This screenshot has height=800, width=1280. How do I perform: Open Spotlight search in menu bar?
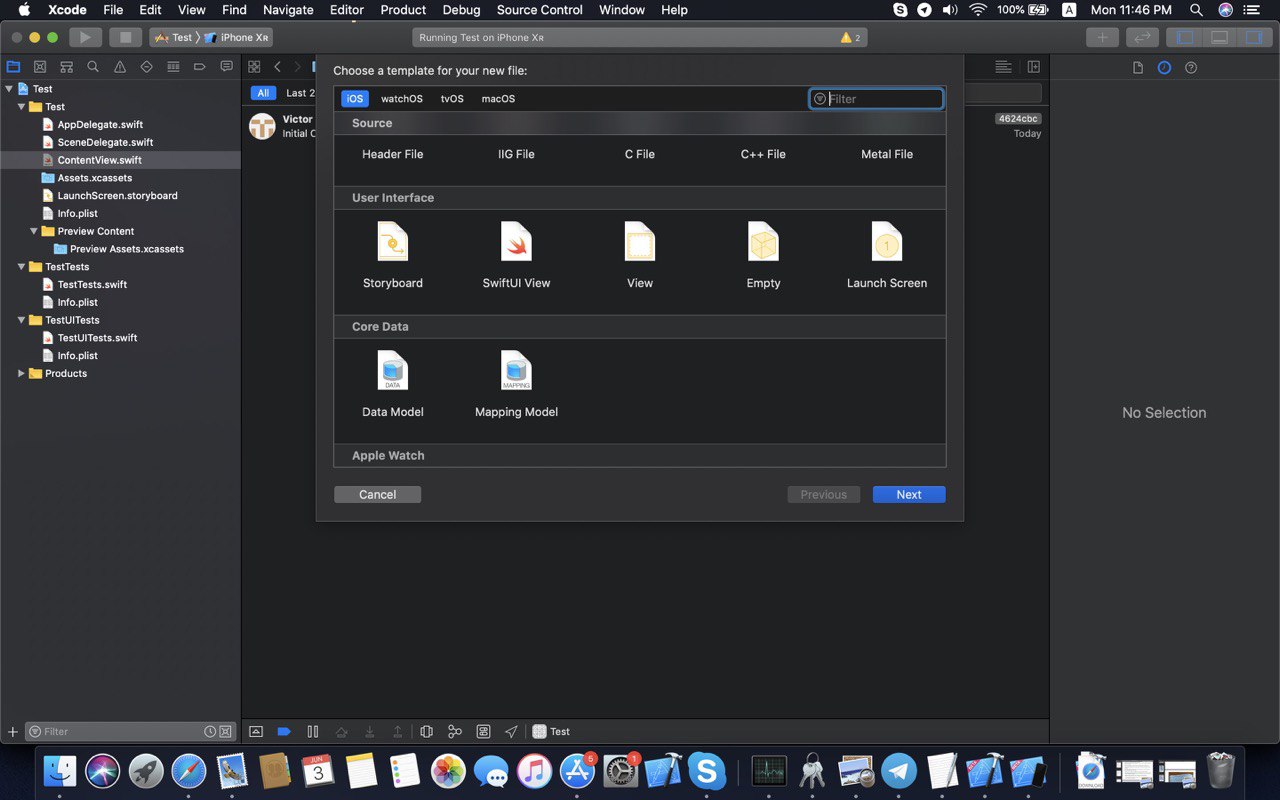pos(1196,10)
